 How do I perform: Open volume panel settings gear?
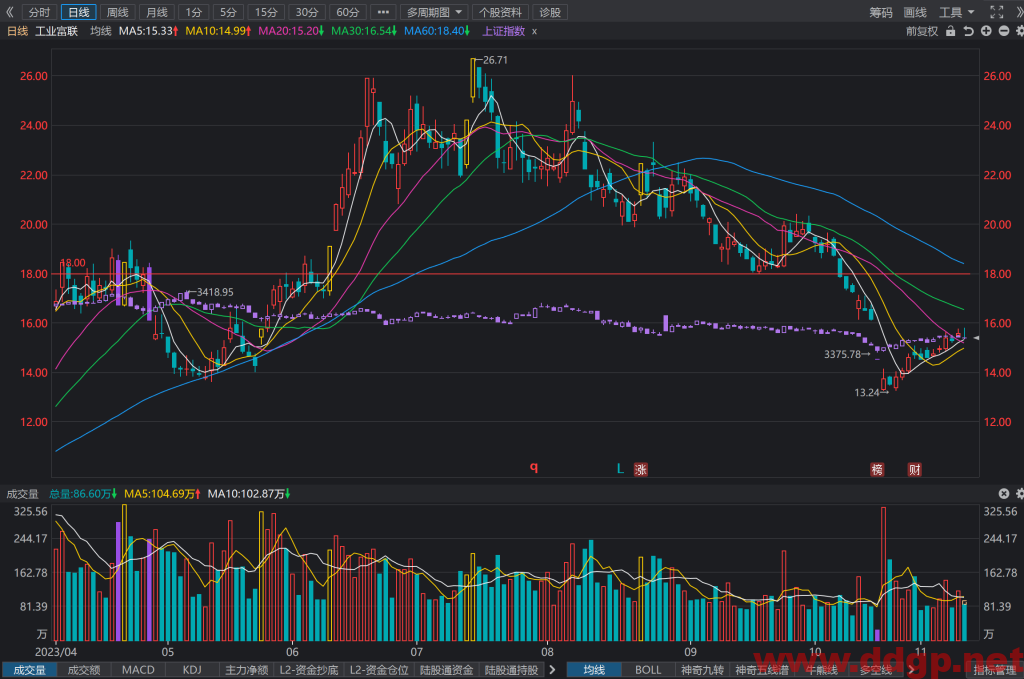pos(1019,494)
